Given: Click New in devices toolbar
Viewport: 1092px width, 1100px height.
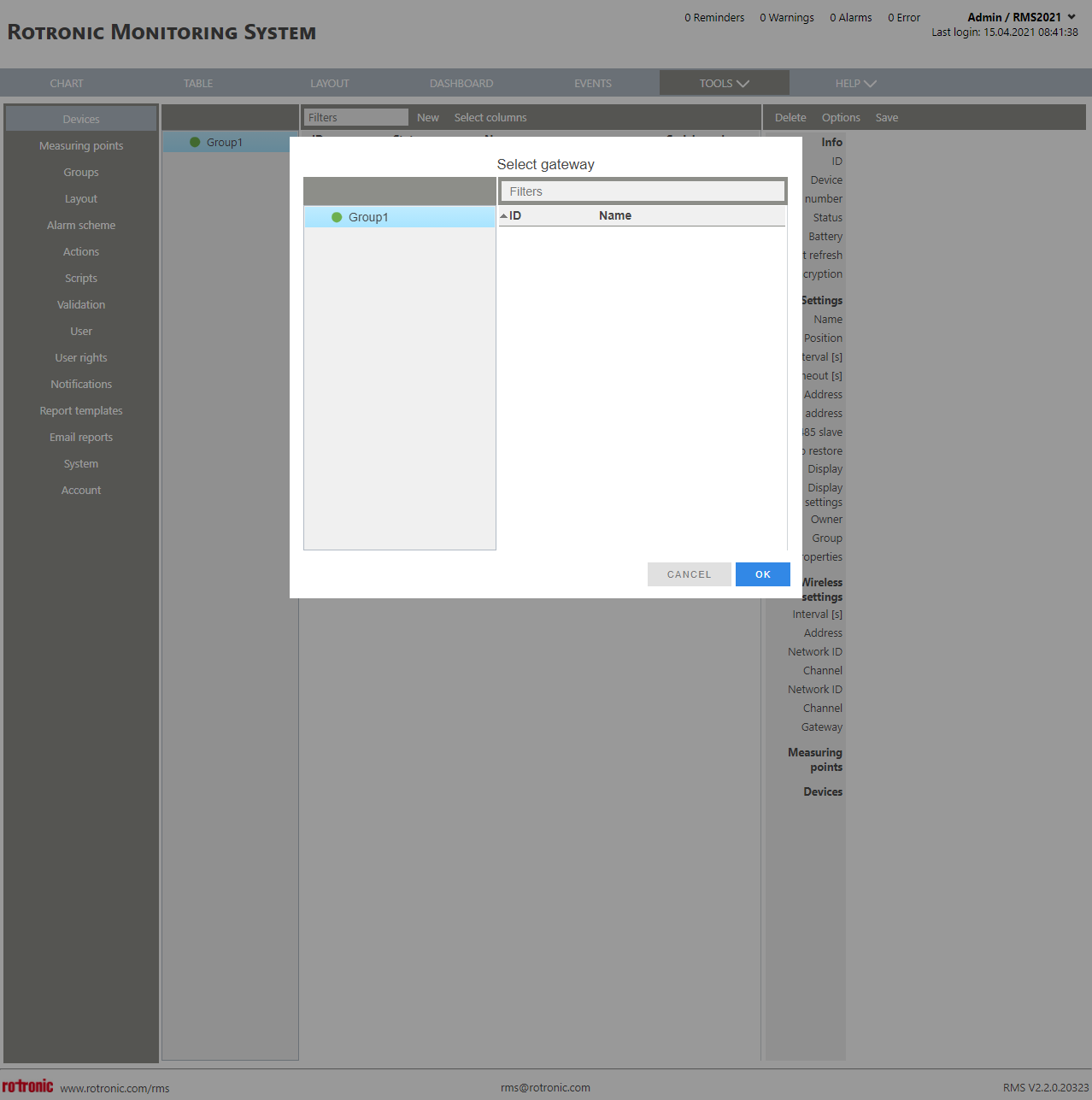Looking at the screenshot, I should pyautogui.click(x=428, y=117).
